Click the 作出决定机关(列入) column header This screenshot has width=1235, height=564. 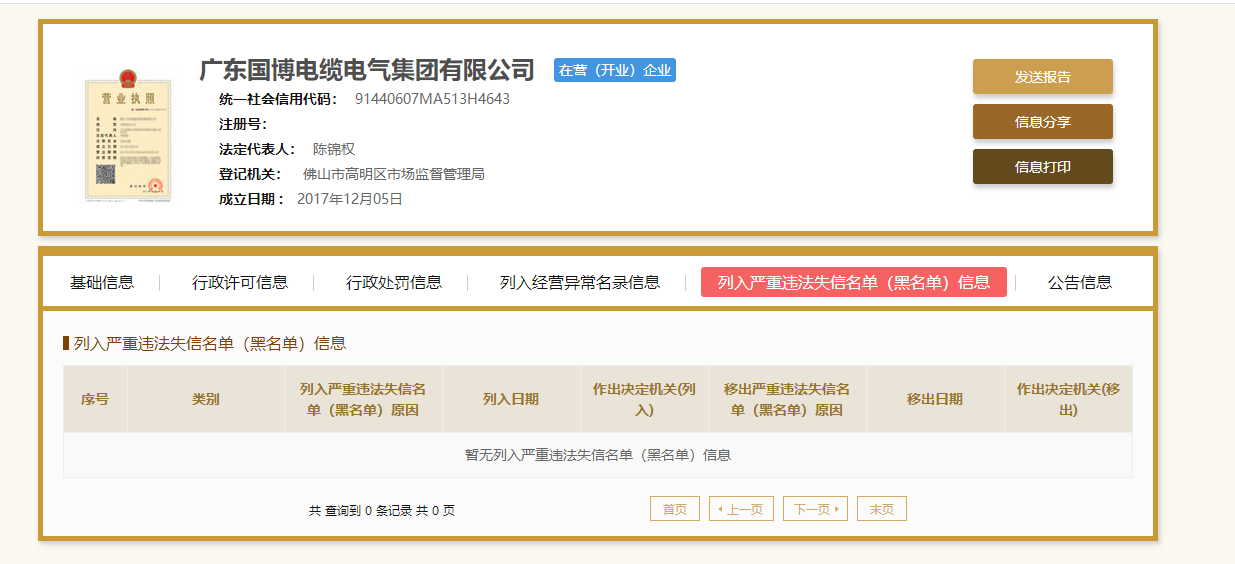click(644, 399)
